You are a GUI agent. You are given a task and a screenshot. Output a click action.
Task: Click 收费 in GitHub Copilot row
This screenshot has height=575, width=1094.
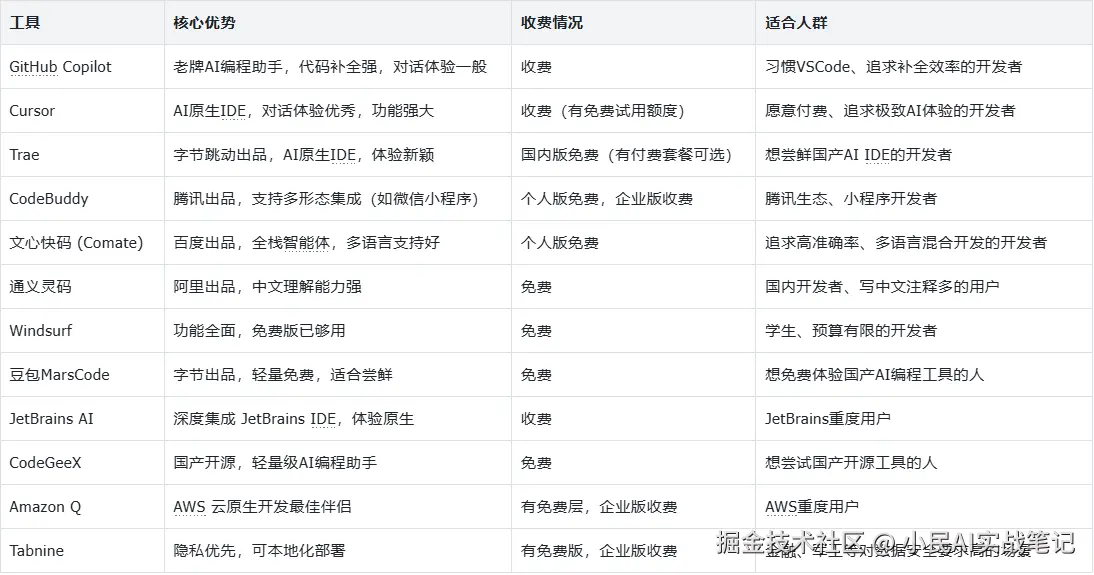tap(536, 67)
